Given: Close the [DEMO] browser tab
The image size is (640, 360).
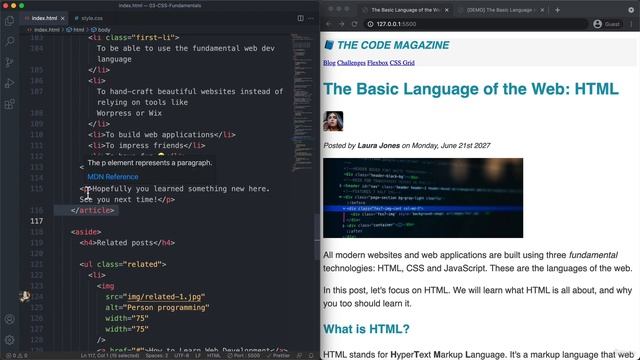Looking at the screenshot, I should (x=542, y=10).
